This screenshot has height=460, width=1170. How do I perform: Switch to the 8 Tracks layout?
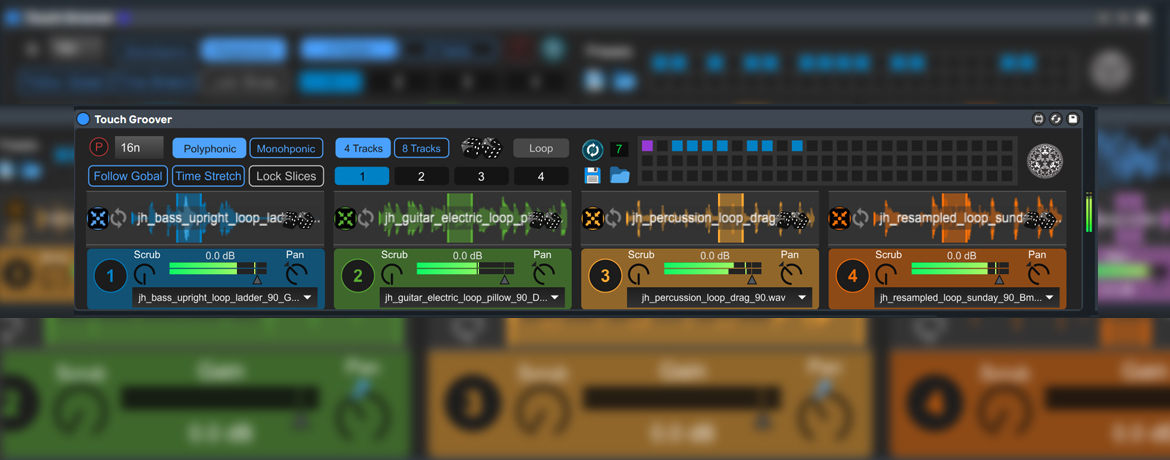[421, 148]
